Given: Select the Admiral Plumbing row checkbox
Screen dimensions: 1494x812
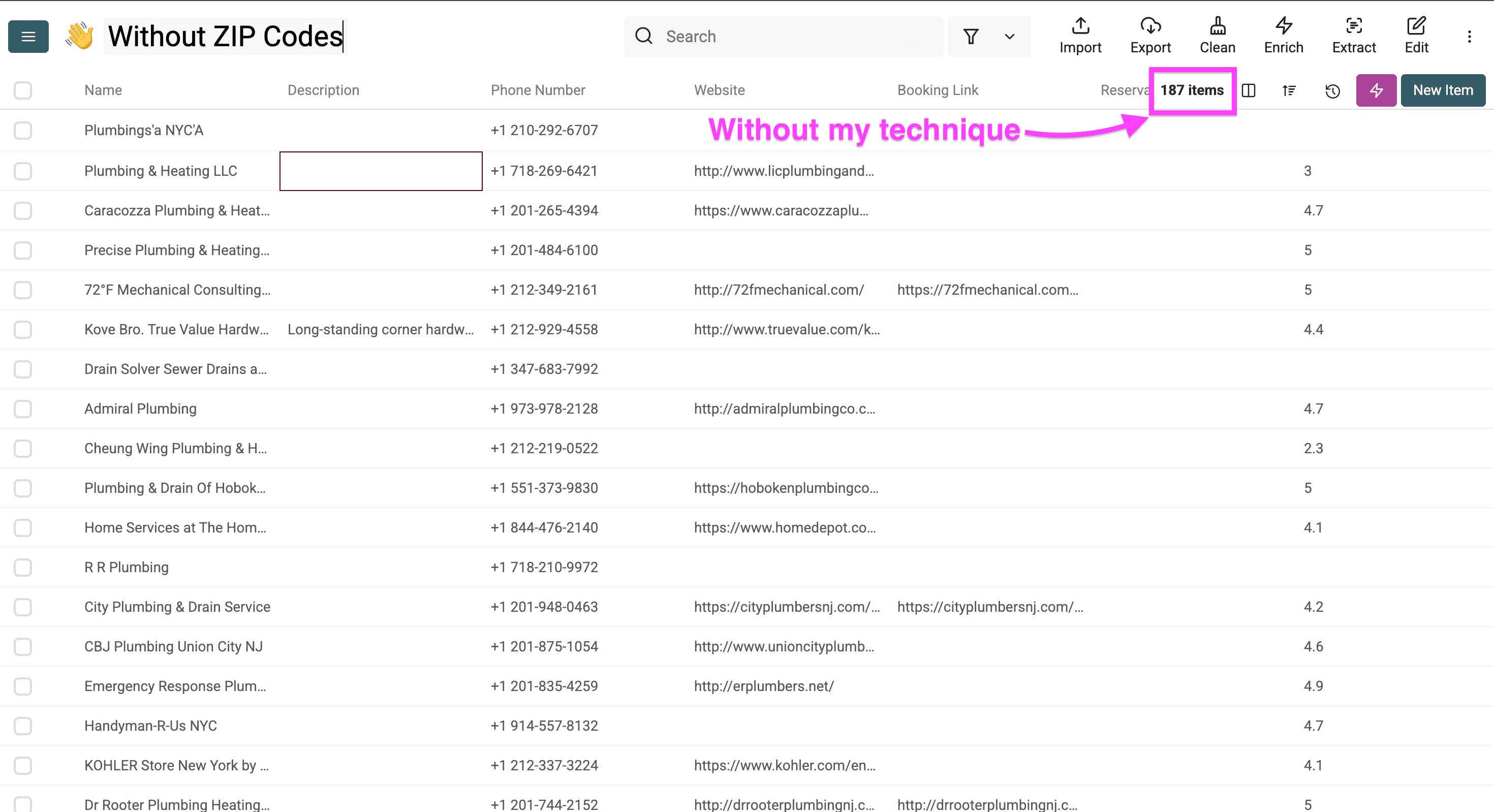Looking at the screenshot, I should pyautogui.click(x=23, y=409).
